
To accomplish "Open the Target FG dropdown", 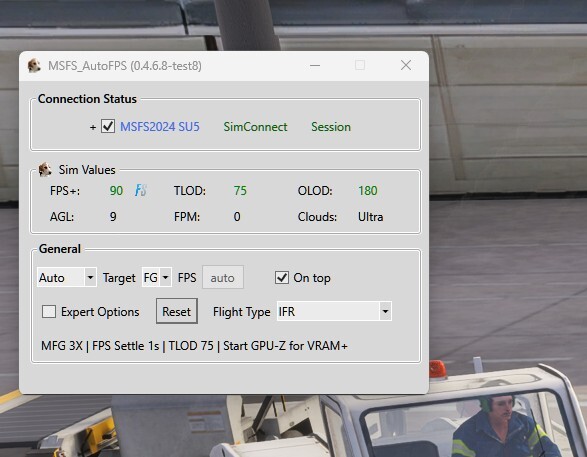I will [x=157, y=278].
